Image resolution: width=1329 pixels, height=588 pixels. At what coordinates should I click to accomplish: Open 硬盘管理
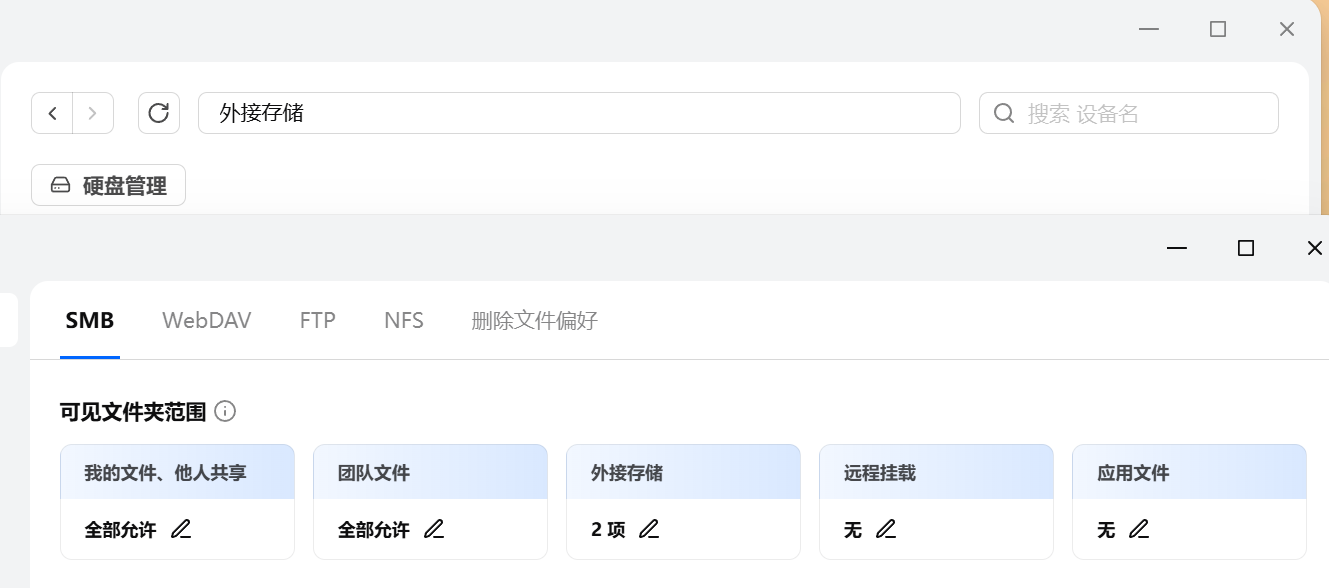pyautogui.click(x=108, y=185)
